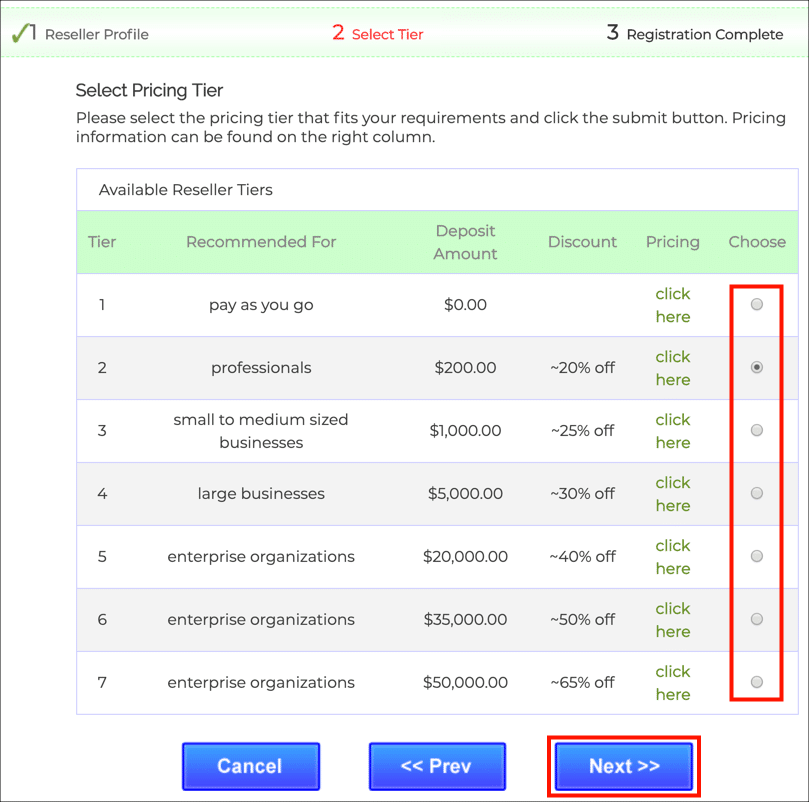This screenshot has width=809, height=802.
Task: View pricing link for Tier 3
Action: 672,431
